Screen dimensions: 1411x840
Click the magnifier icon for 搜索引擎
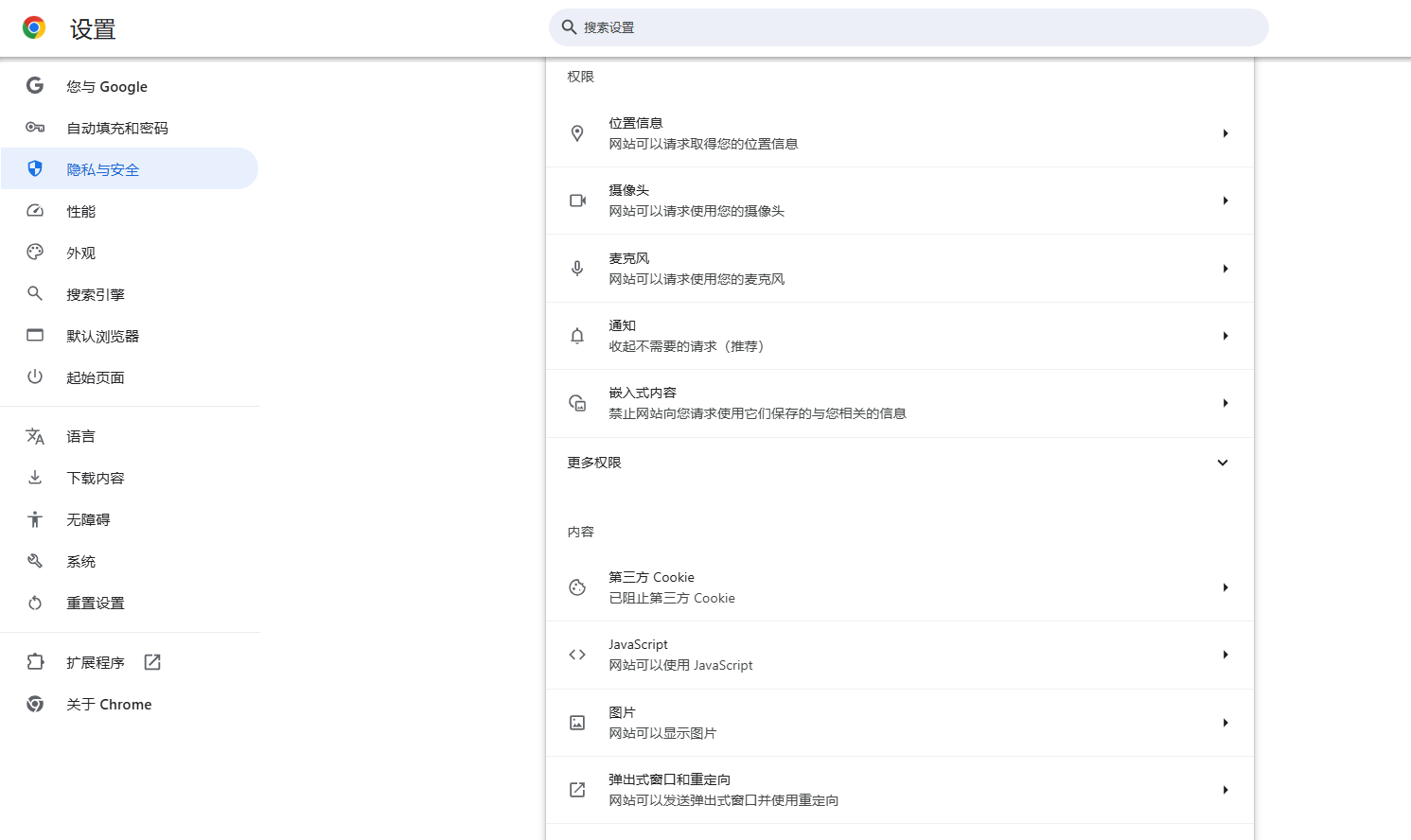[x=35, y=294]
